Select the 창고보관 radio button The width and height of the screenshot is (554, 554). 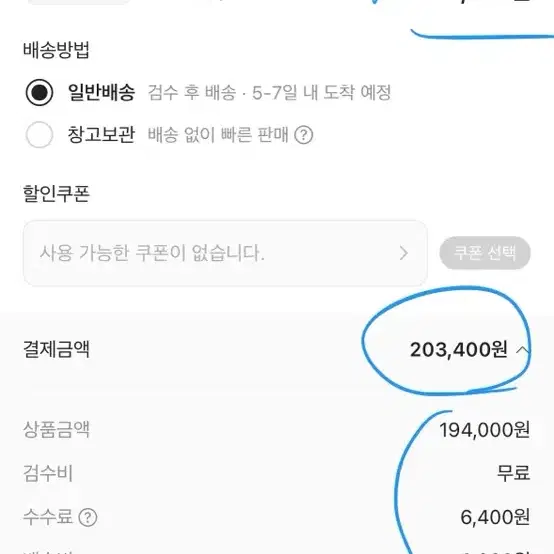click(40, 135)
